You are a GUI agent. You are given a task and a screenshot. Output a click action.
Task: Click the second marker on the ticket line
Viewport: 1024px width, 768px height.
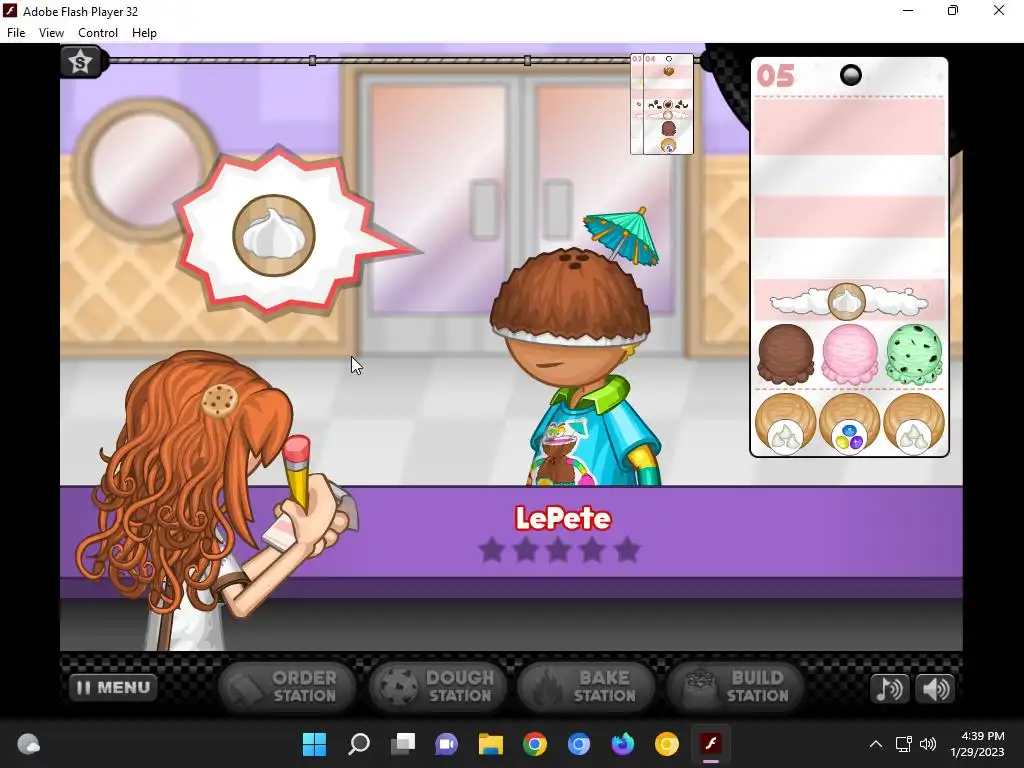click(527, 61)
